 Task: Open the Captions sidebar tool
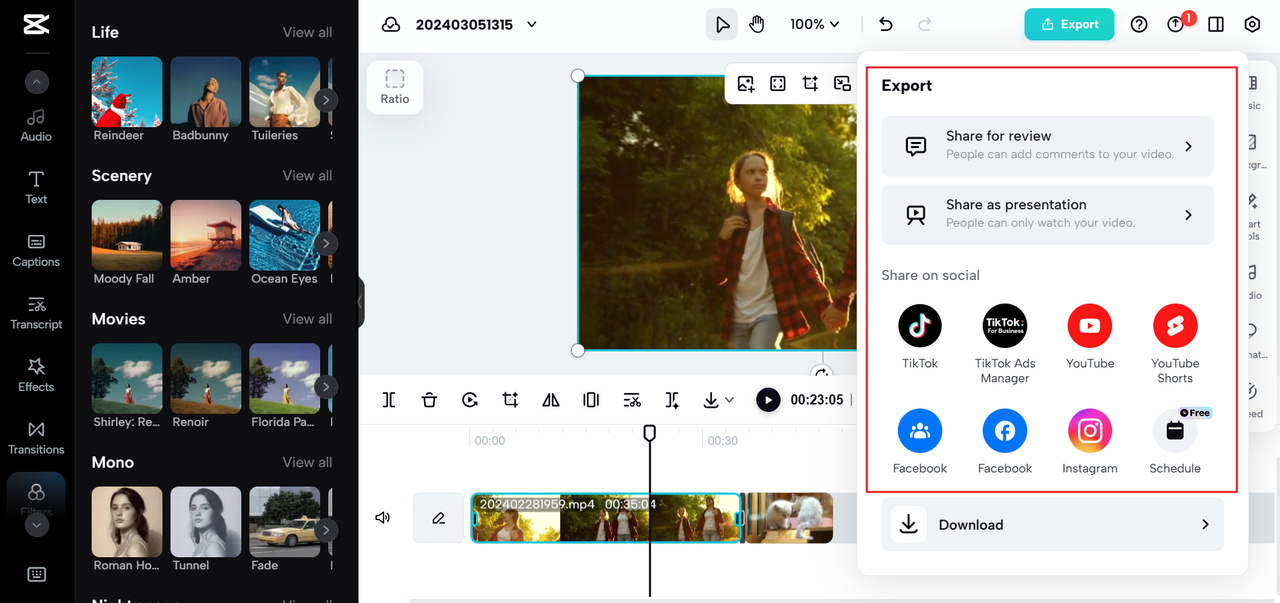[x=36, y=250]
